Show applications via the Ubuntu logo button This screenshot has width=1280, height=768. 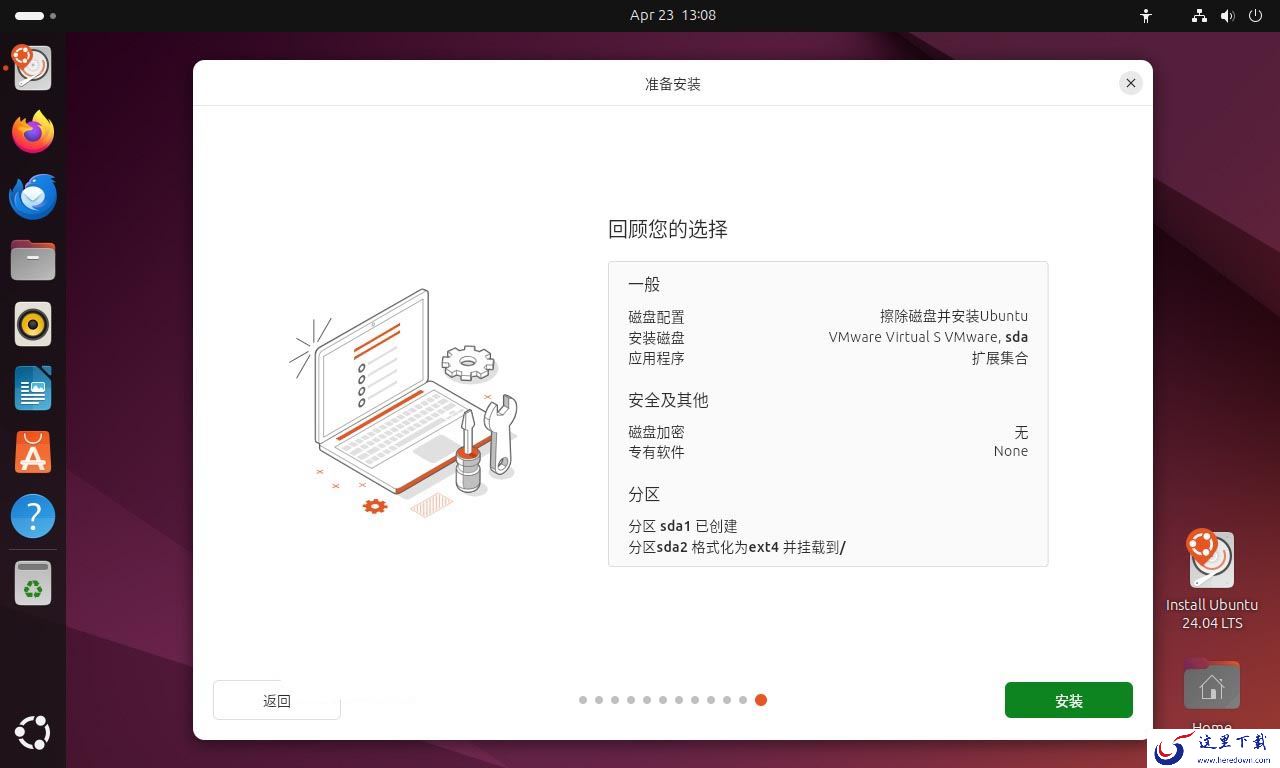click(x=33, y=732)
